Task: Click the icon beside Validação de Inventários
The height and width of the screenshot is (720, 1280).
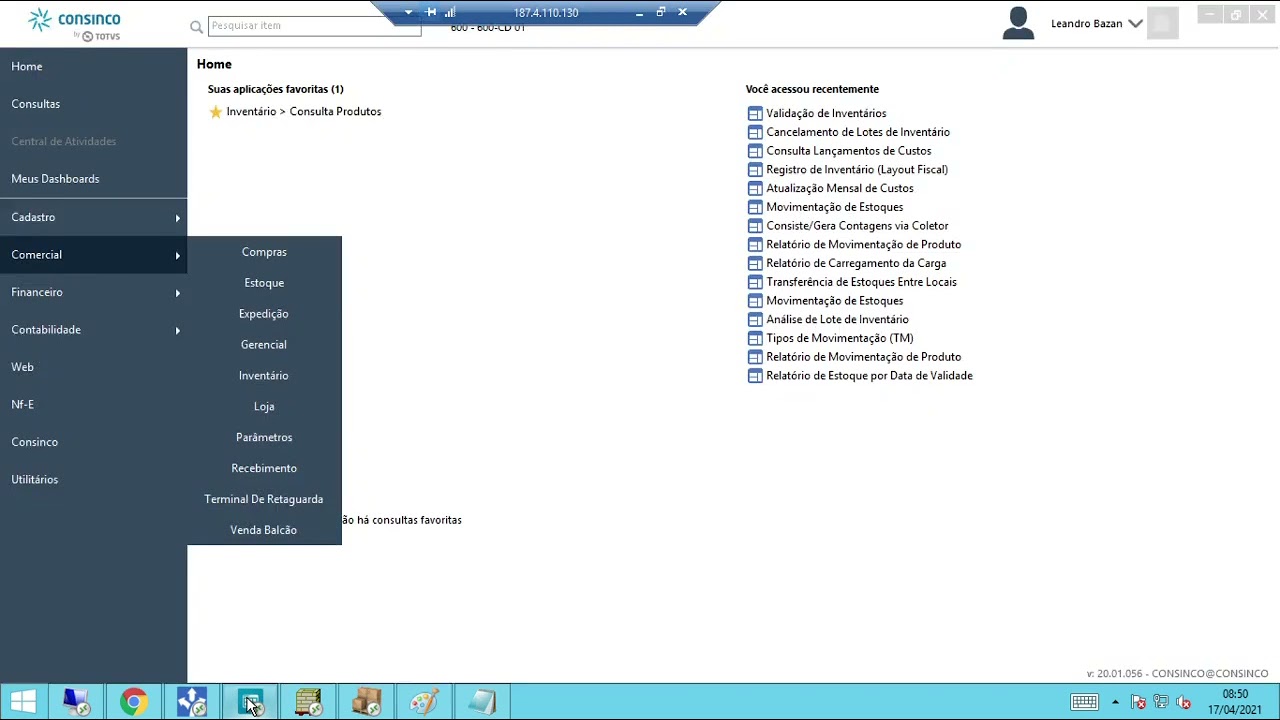Action: point(755,114)
